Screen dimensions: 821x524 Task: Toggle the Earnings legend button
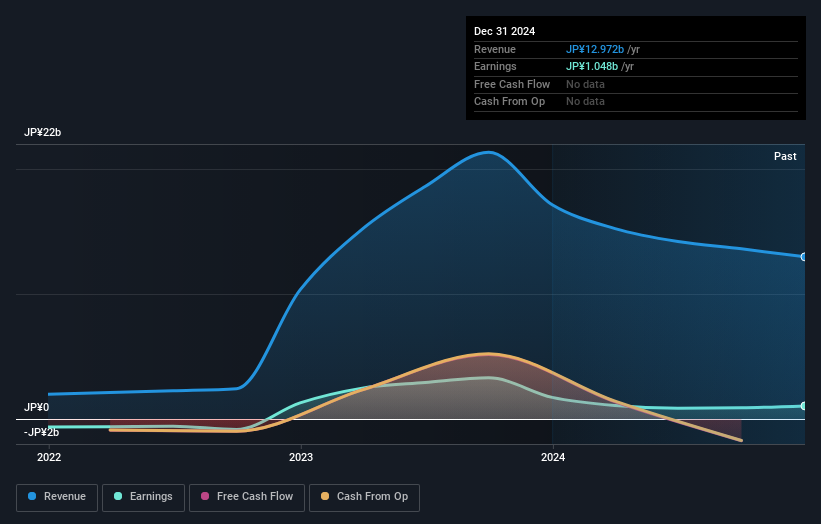143,497
